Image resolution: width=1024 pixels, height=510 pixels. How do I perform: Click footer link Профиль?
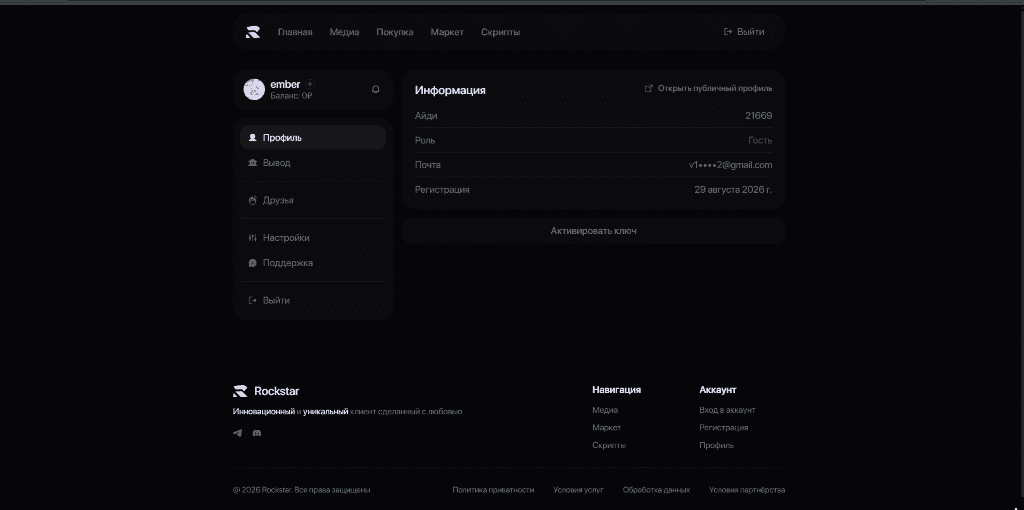[x=716, y=445]
